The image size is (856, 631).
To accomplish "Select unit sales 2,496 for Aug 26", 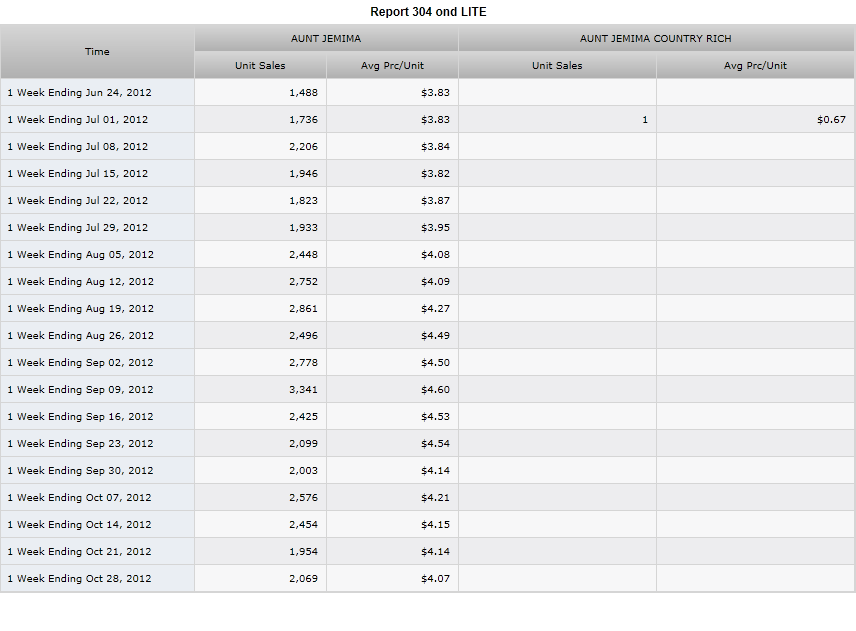I will tap(260, 336).
